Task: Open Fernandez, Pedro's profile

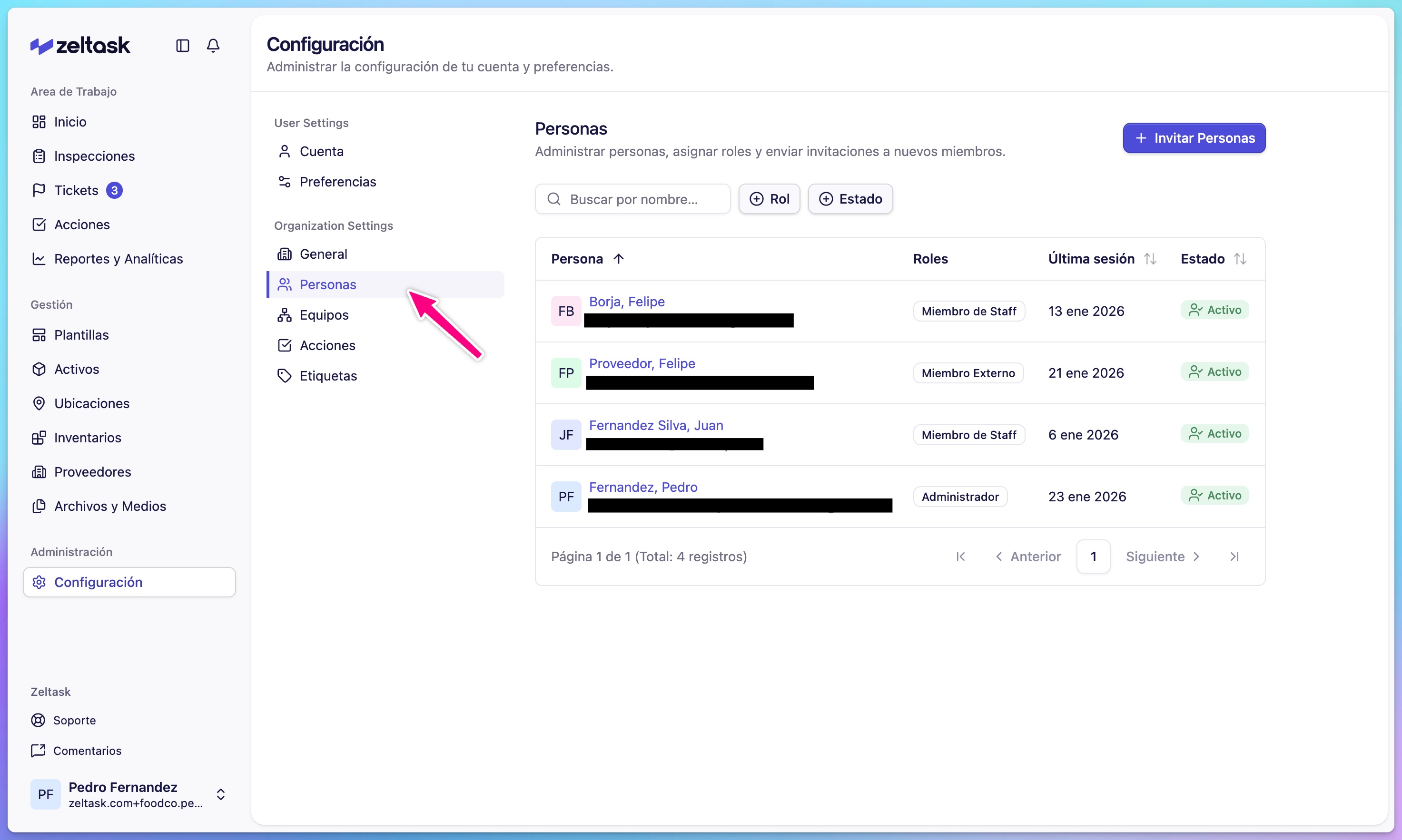Action: tap(642, 486)
